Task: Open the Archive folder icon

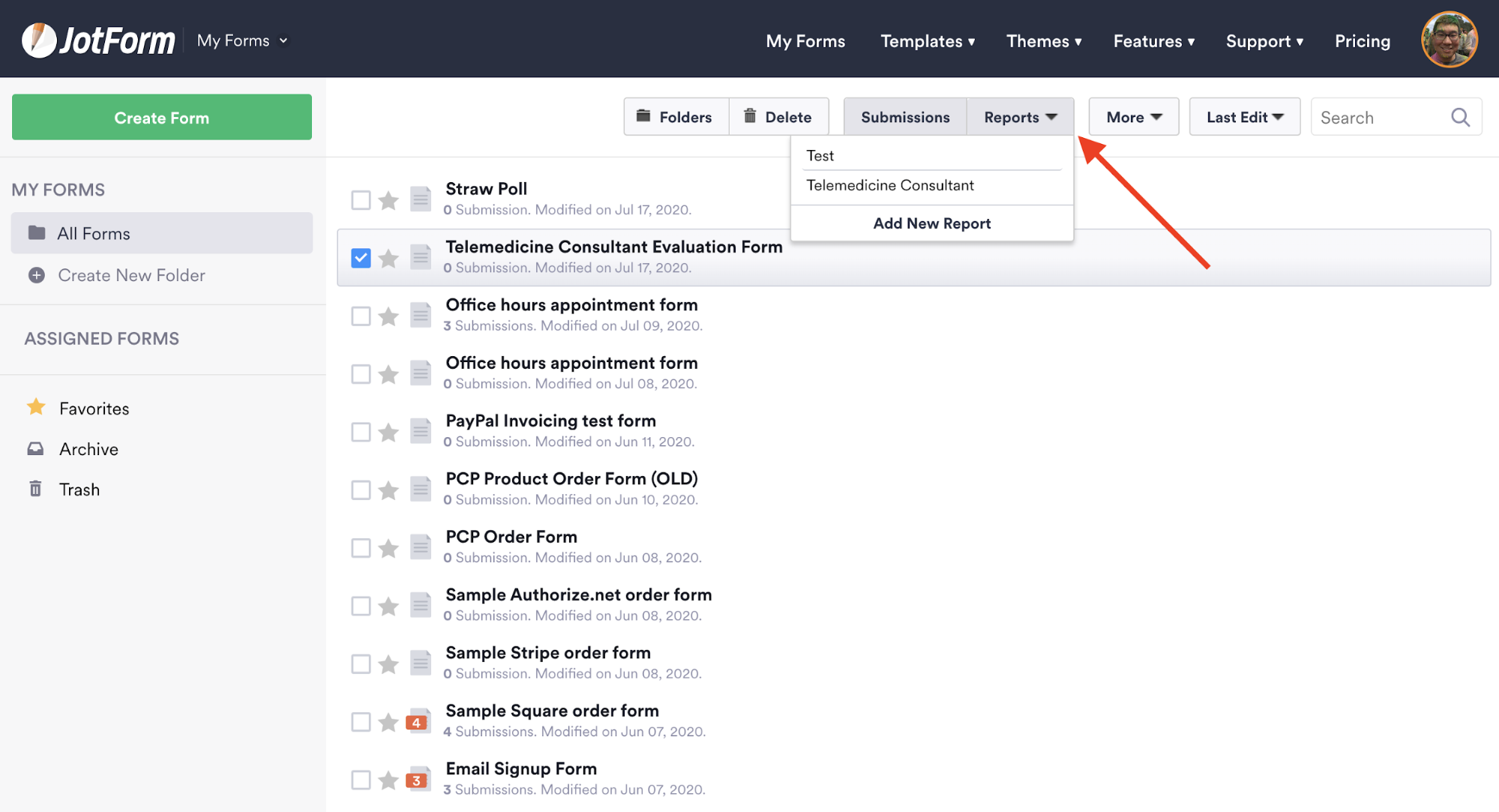Action: (35, 449)
